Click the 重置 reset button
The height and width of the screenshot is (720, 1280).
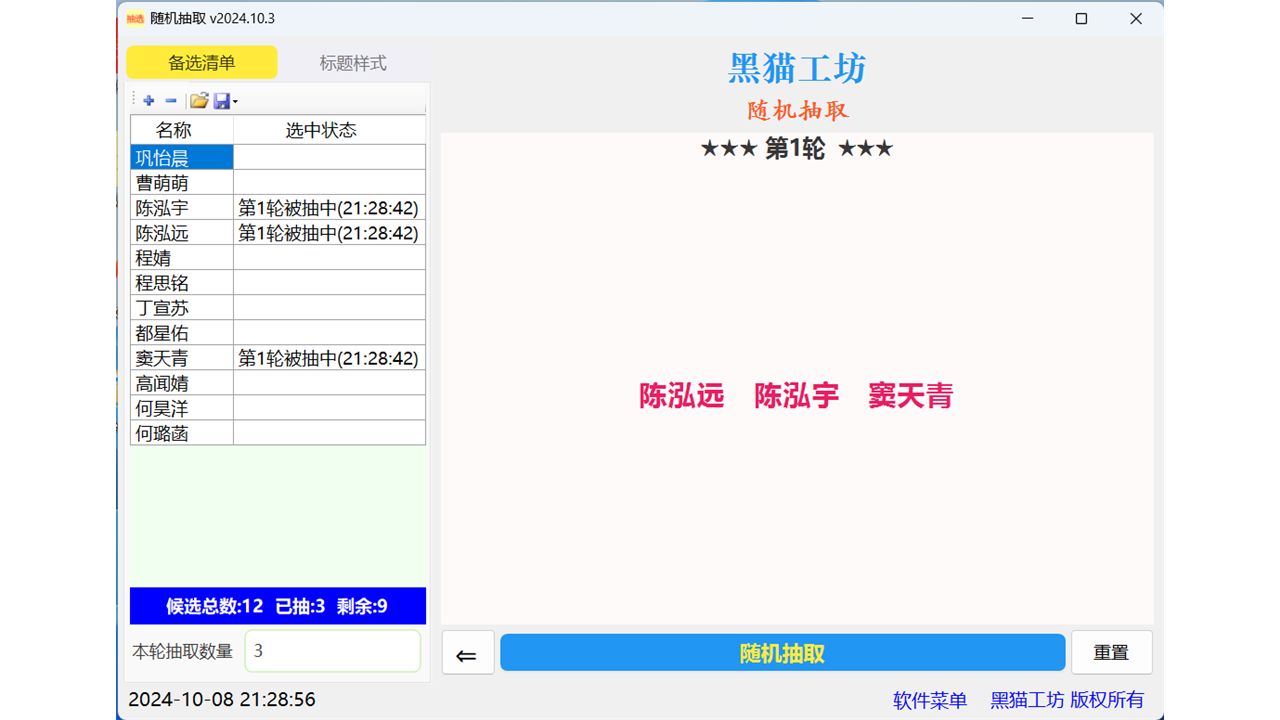click(x=1112, y=652)
